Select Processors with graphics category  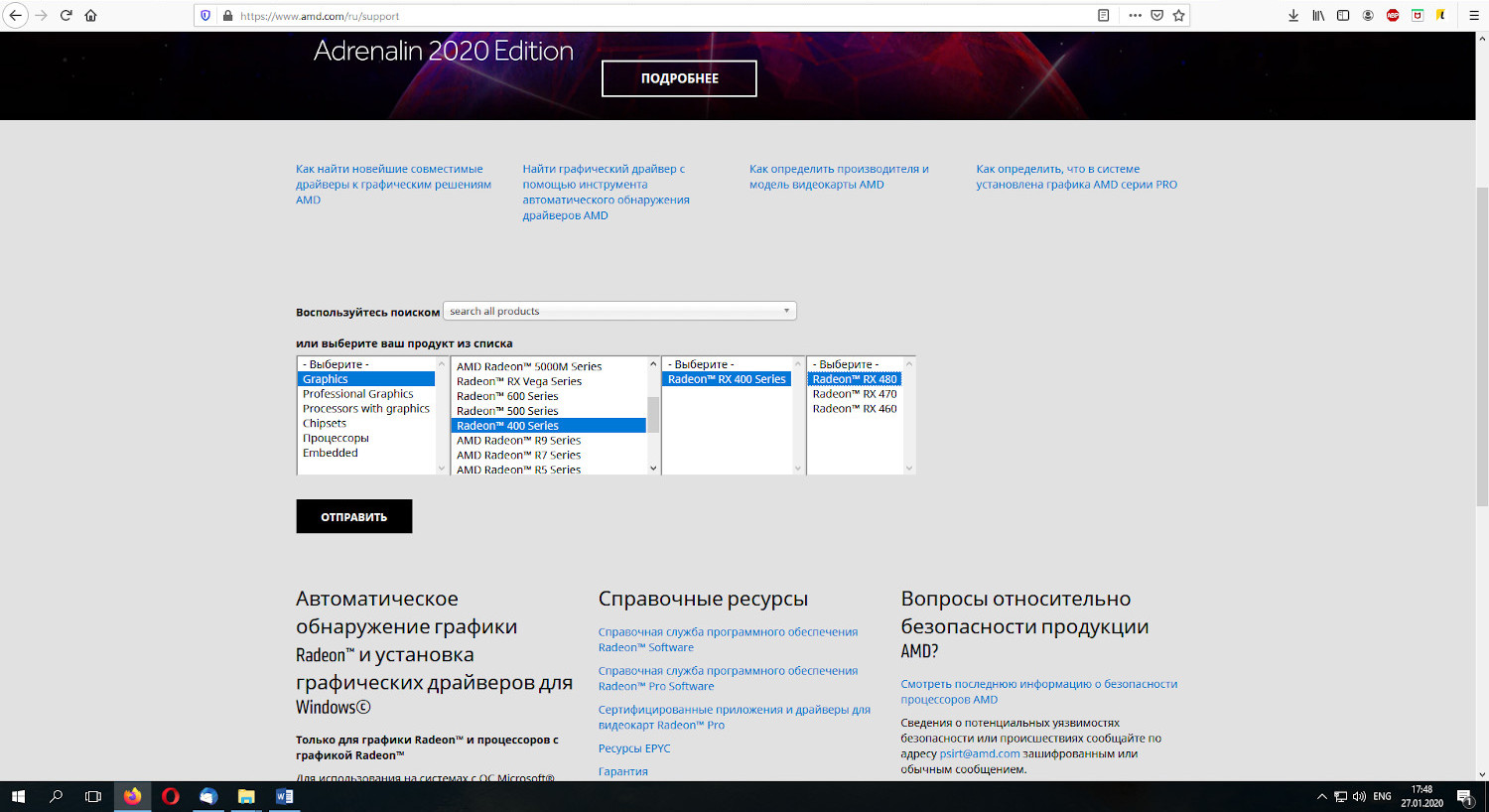[365, 409]
